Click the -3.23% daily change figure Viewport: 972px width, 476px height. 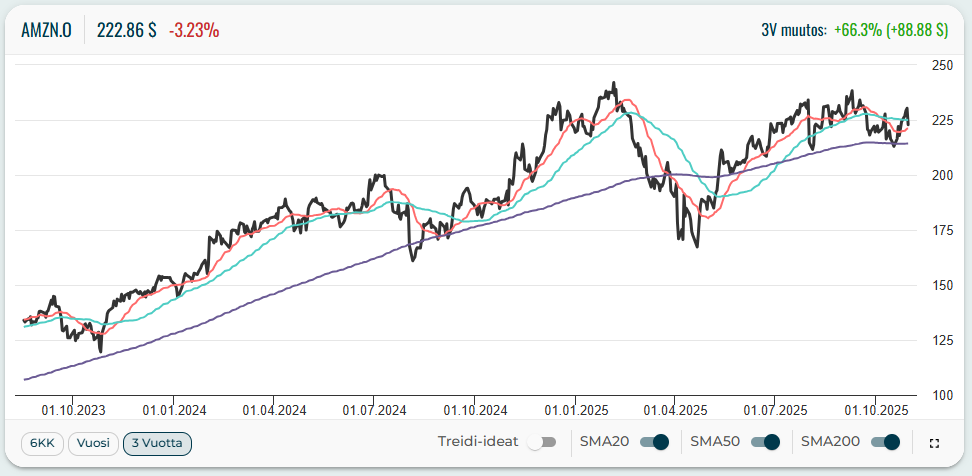point(194,30)
